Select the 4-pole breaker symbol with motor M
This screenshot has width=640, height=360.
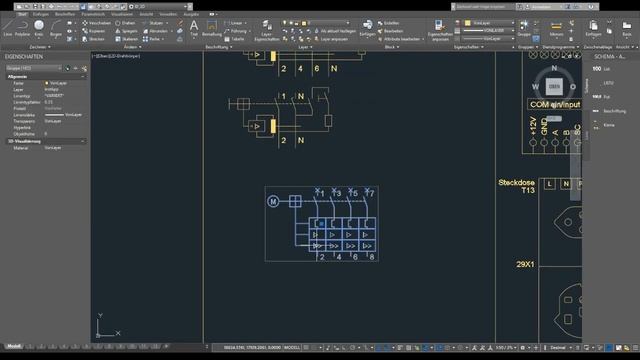322,224
